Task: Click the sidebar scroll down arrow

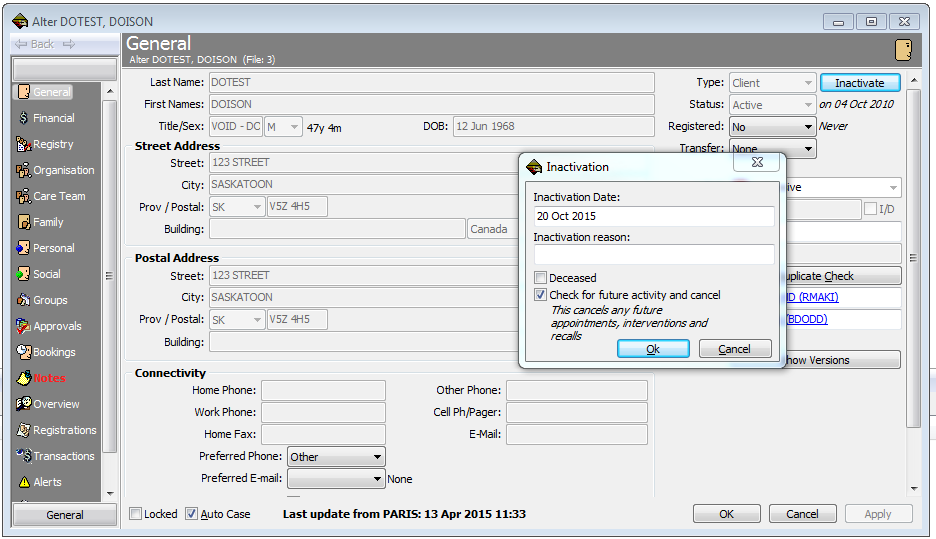Action: tap(110, 494)
